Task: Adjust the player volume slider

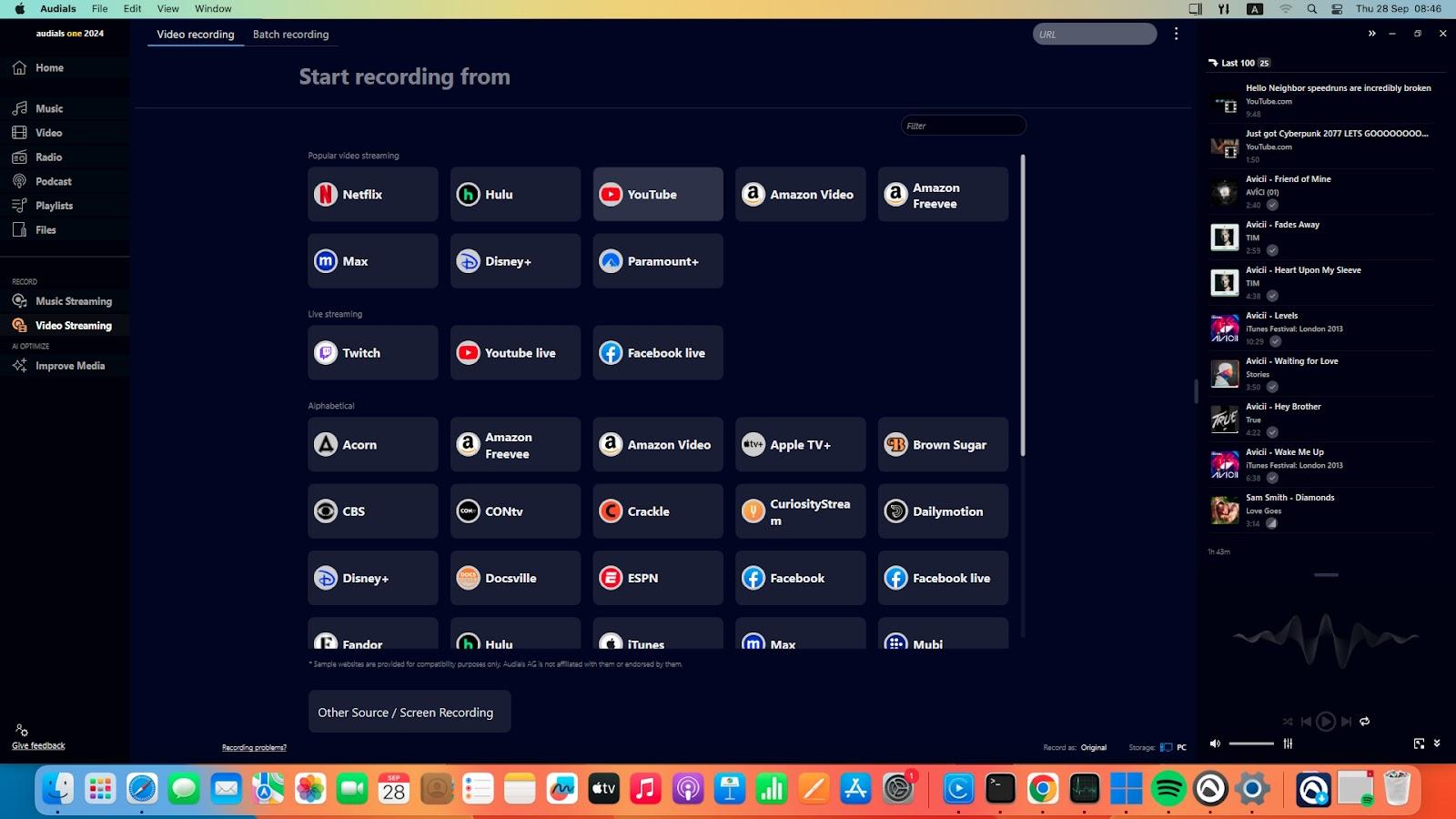Action: coord(1251,743)
